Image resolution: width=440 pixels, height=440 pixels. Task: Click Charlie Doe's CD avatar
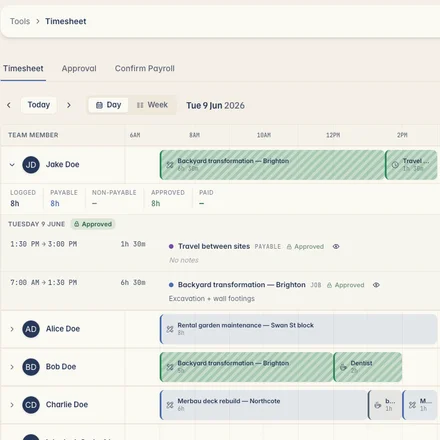point(31,405)
